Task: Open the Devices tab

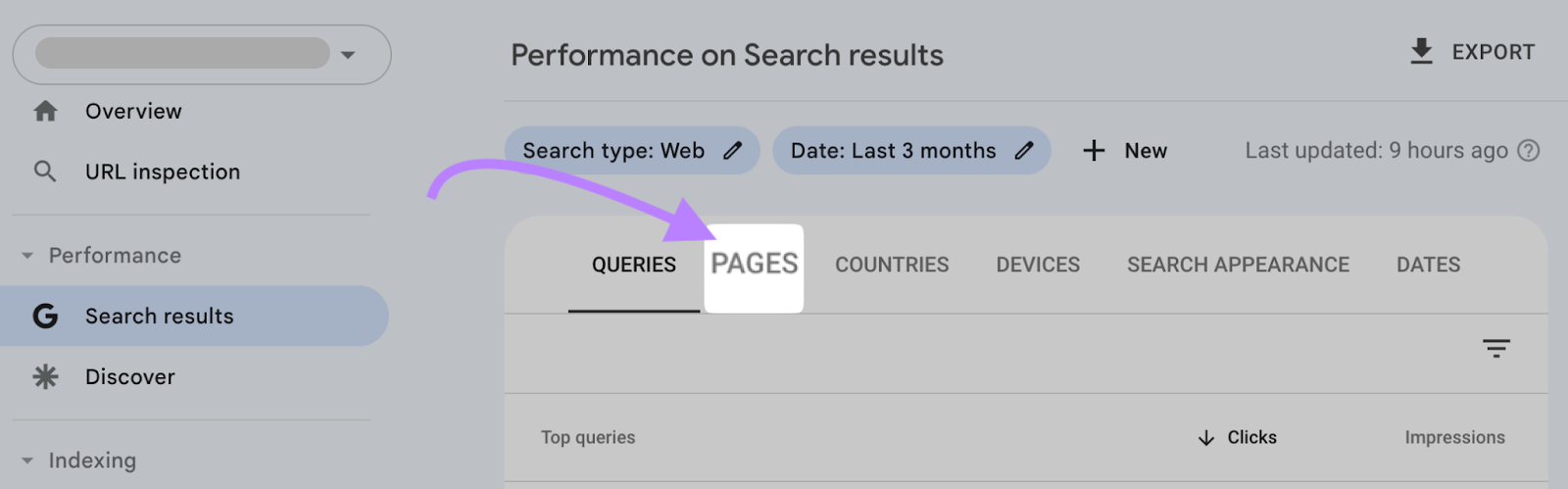Action: click(x=1038, y=265)
